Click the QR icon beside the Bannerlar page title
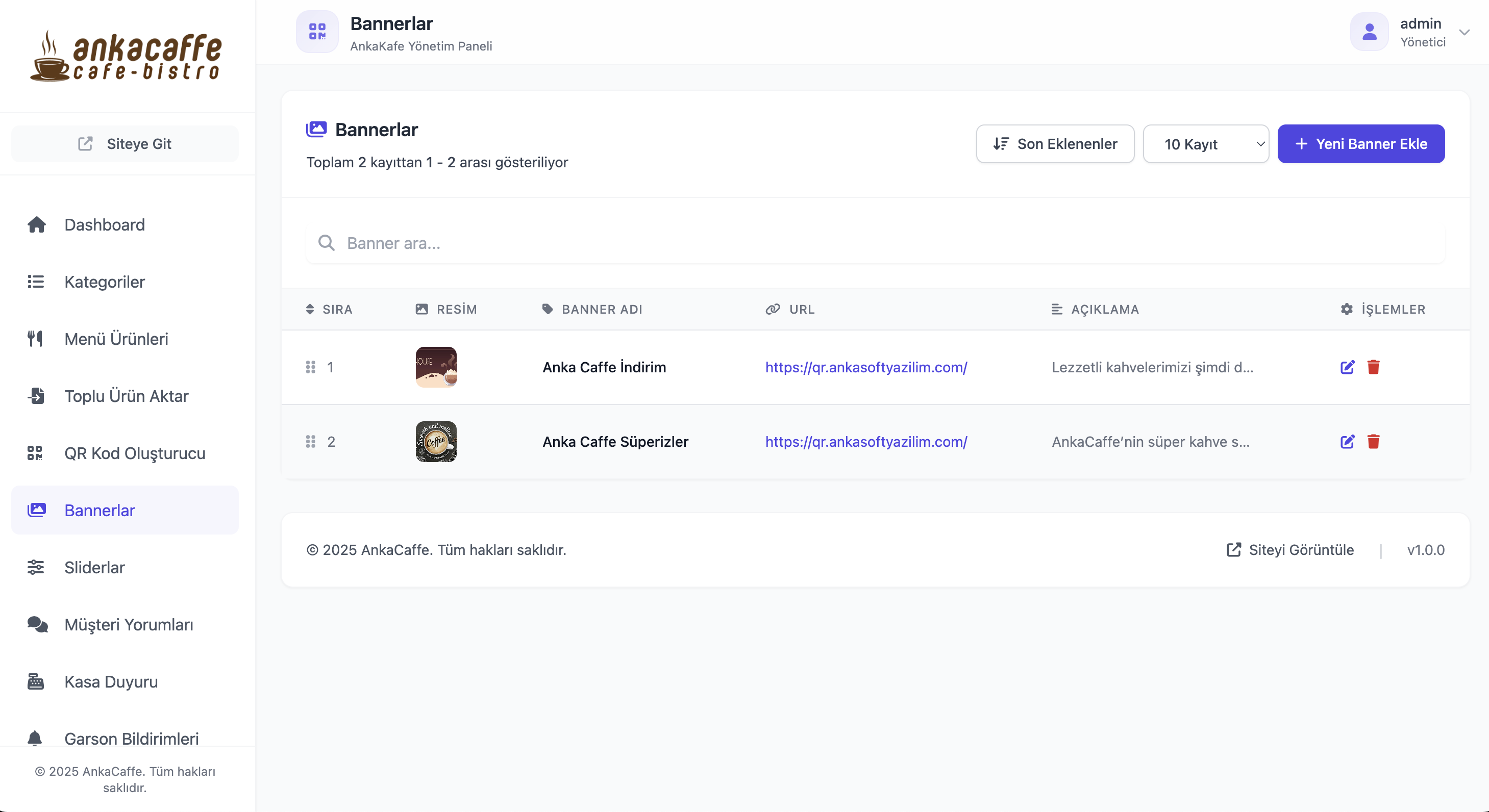 [x=317, y=32]
